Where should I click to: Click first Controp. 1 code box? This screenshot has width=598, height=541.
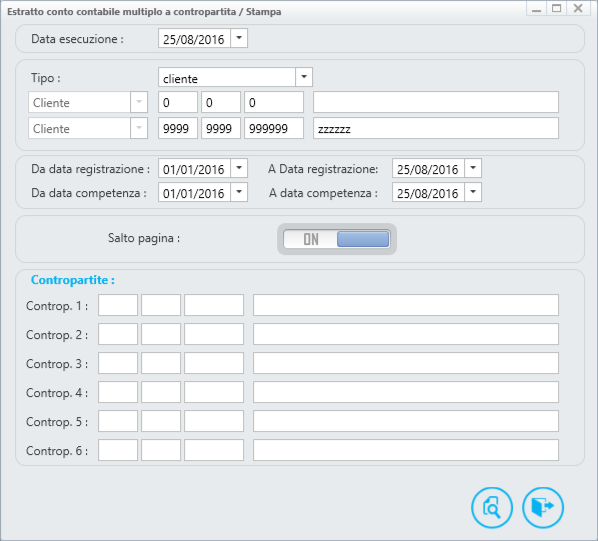click(118, 305)
